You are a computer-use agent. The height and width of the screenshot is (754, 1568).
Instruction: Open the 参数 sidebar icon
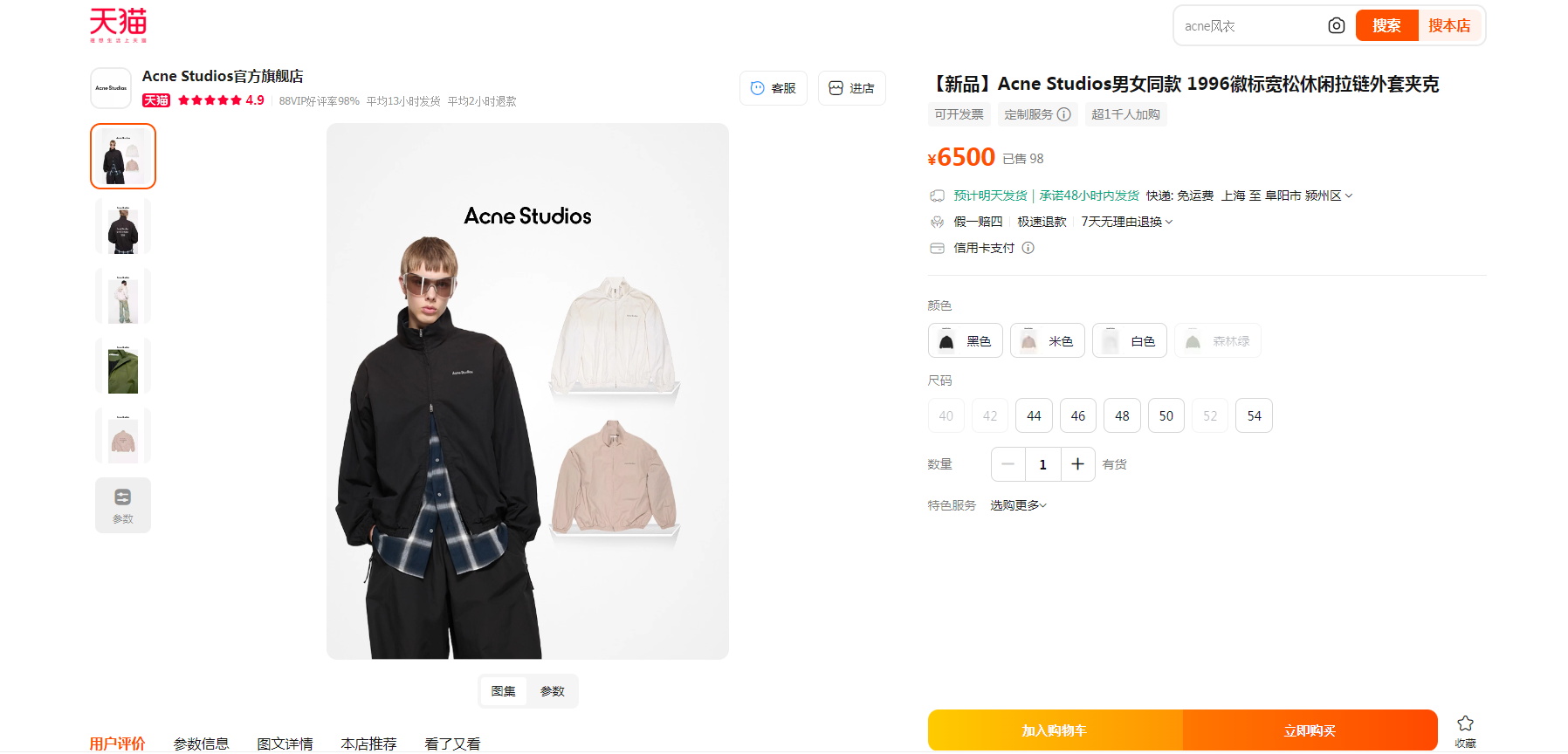123,505
